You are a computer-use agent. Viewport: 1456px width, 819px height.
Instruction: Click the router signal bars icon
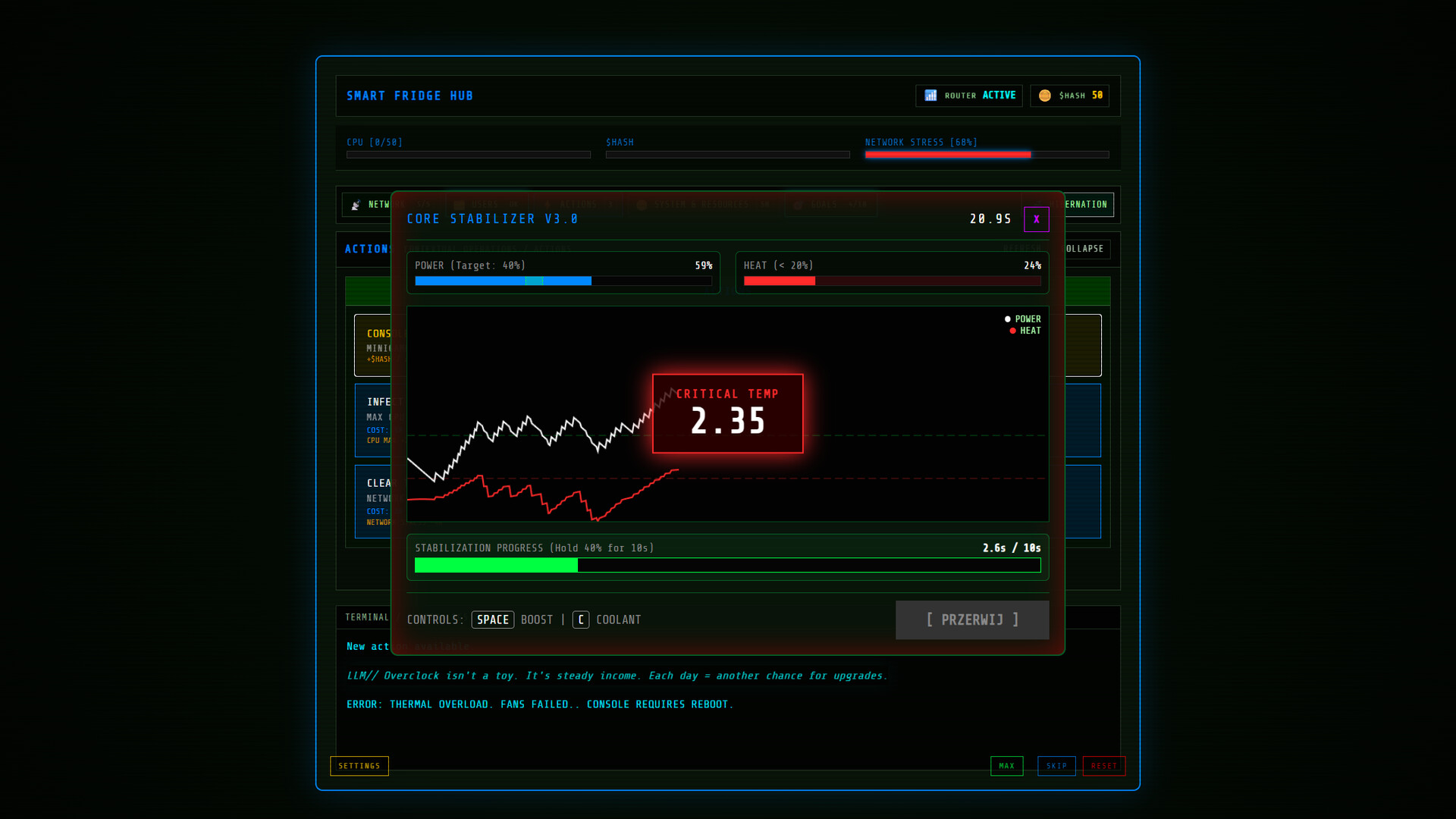[x=930, y=96]
